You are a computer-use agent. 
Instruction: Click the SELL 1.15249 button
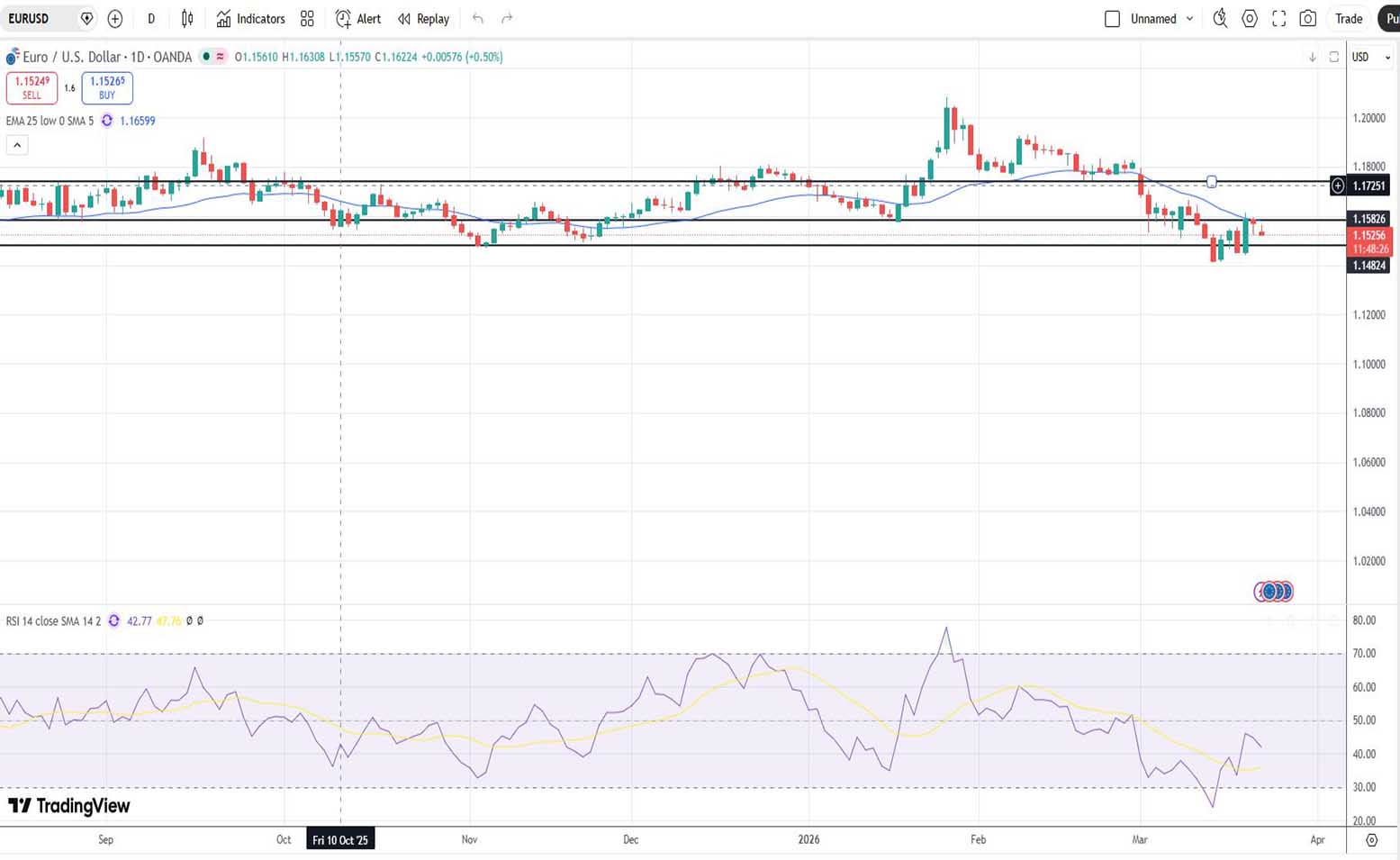pos(32,87)
